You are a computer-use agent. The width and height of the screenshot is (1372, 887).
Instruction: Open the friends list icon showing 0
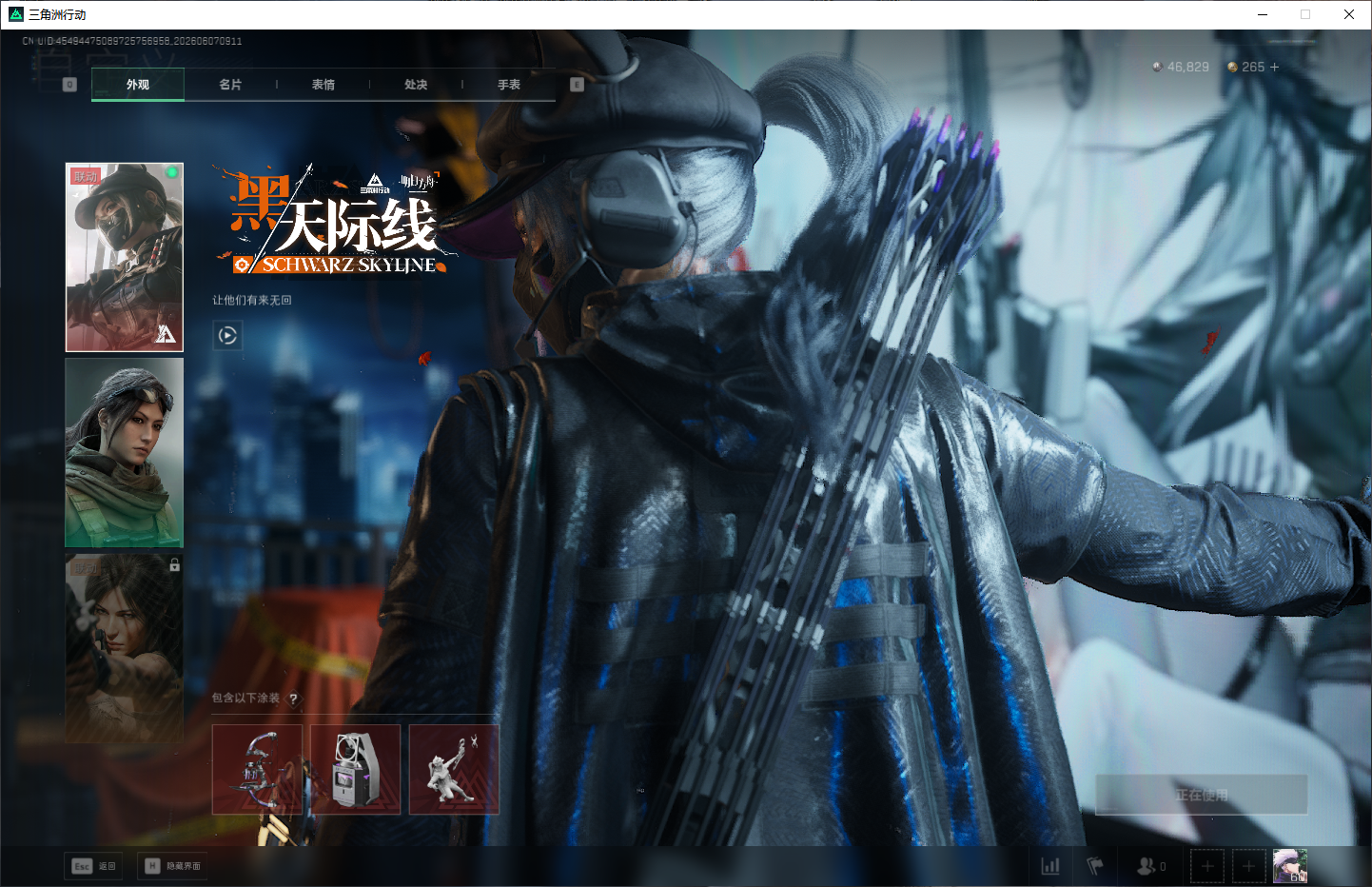[x=1151, y=866]
